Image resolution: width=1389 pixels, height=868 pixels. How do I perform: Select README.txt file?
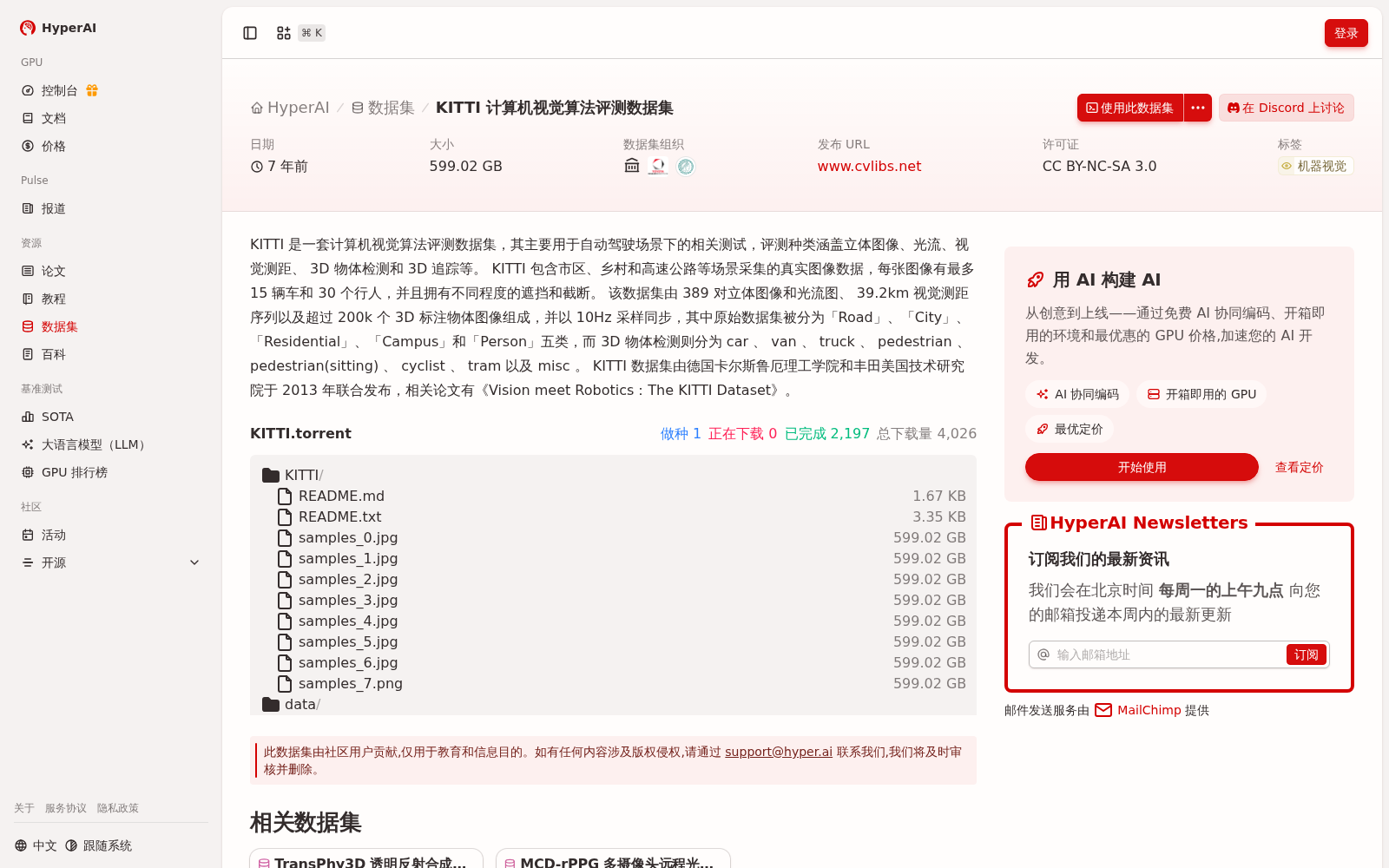pyautogui.click(x=339, y=516)
